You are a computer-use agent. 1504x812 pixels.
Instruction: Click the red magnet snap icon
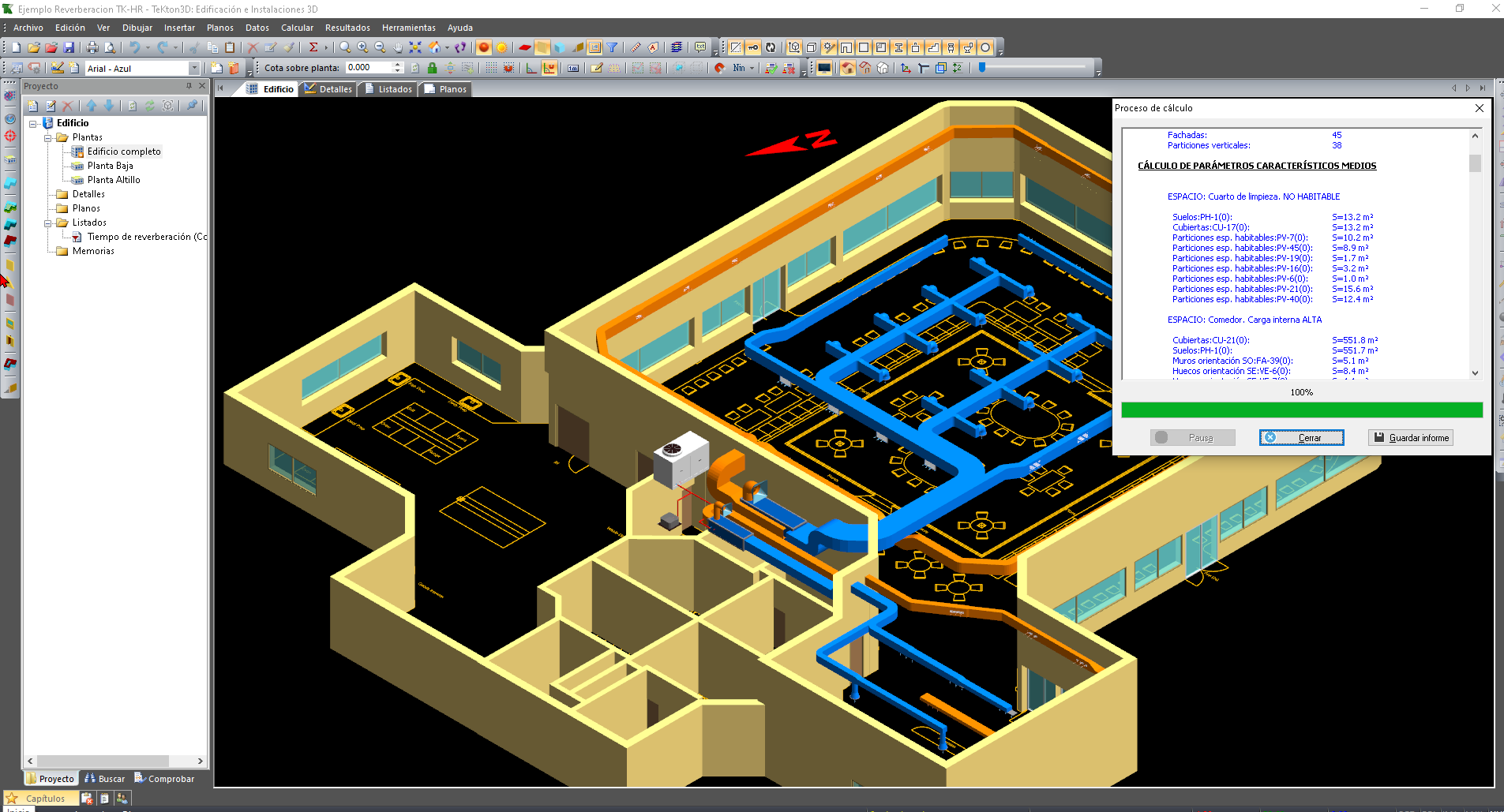(x=719, y=68)
